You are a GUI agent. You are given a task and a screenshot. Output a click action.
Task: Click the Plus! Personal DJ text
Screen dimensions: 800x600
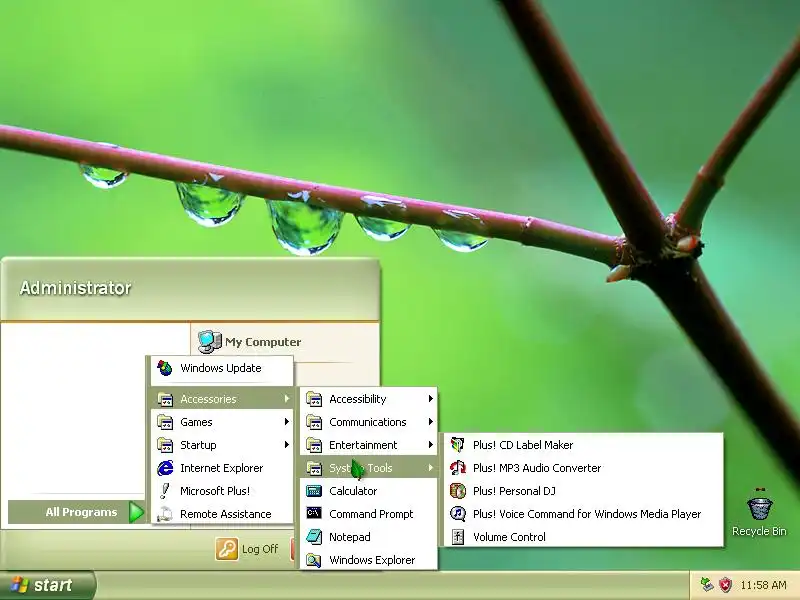[514, 491]
